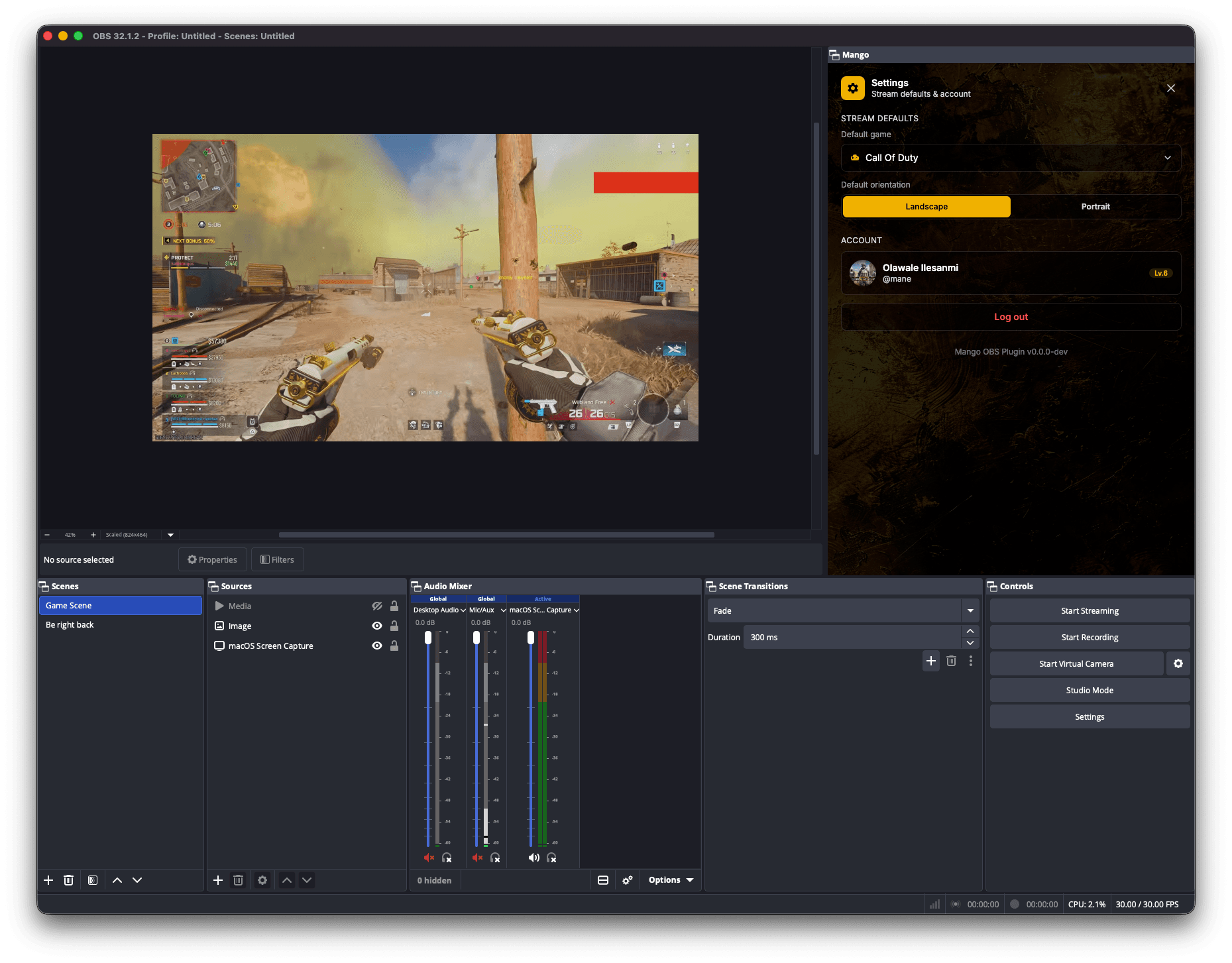Delete selected source trash icon
Screen dimensions: 1232x963
click(239, 880)
